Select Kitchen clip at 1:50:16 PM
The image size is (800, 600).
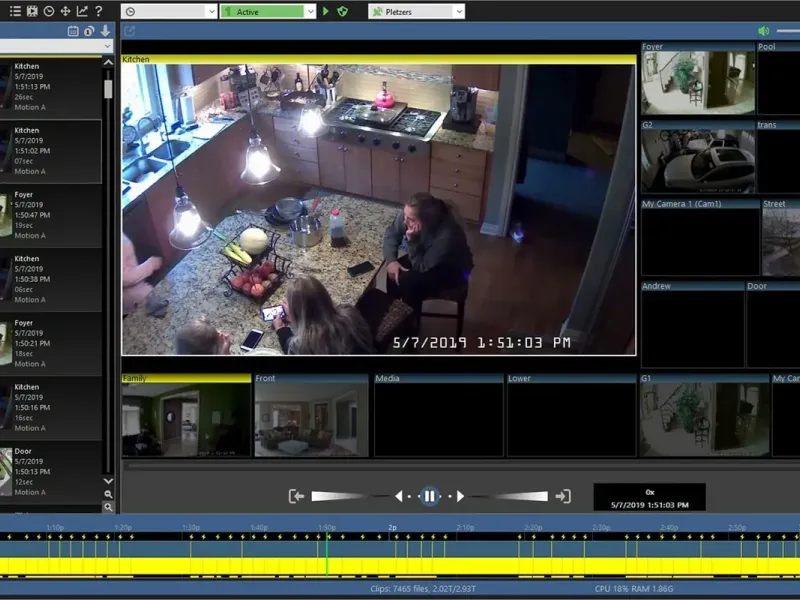[51, 408]
